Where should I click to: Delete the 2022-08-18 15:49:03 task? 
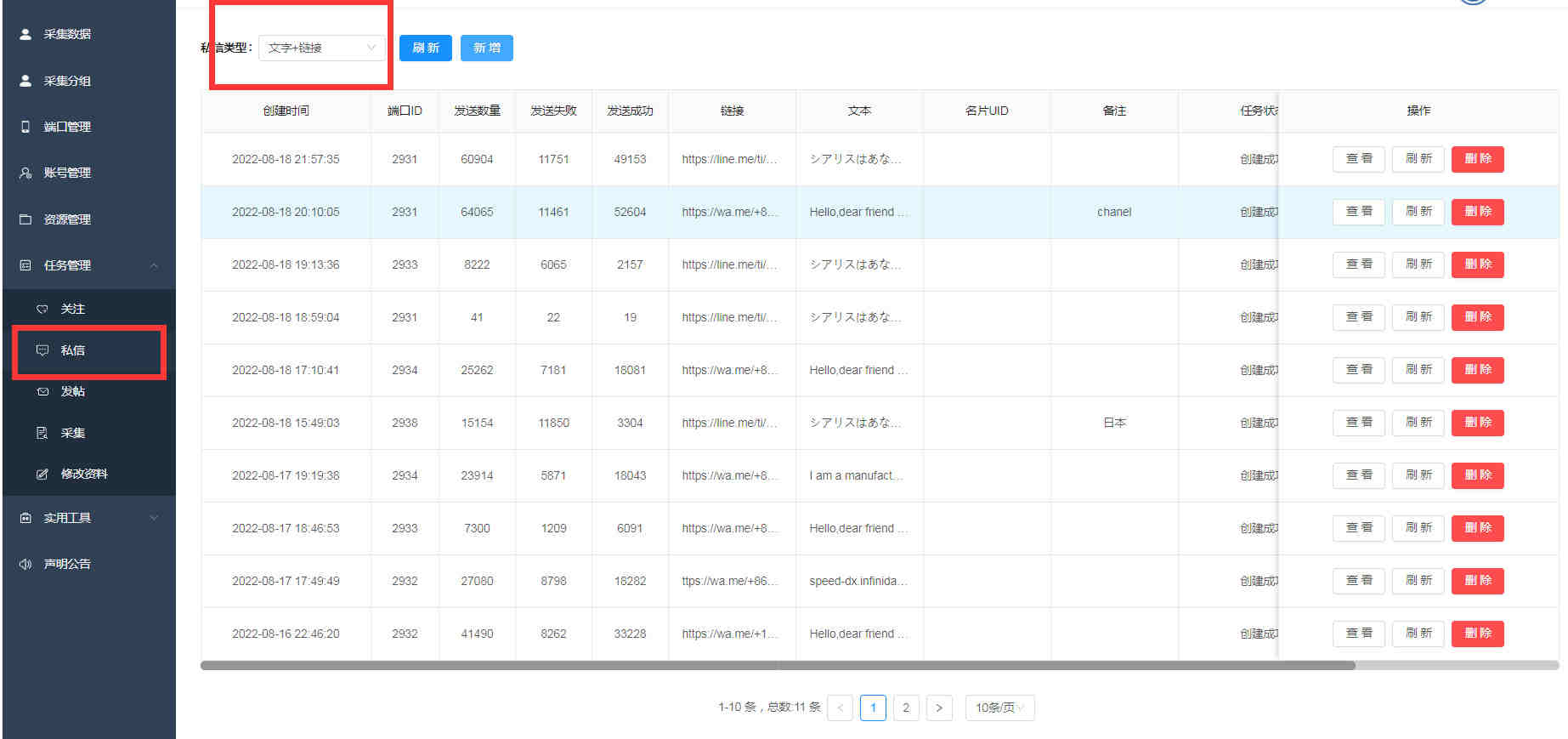pyautogui.click(x=1477, y=423)
